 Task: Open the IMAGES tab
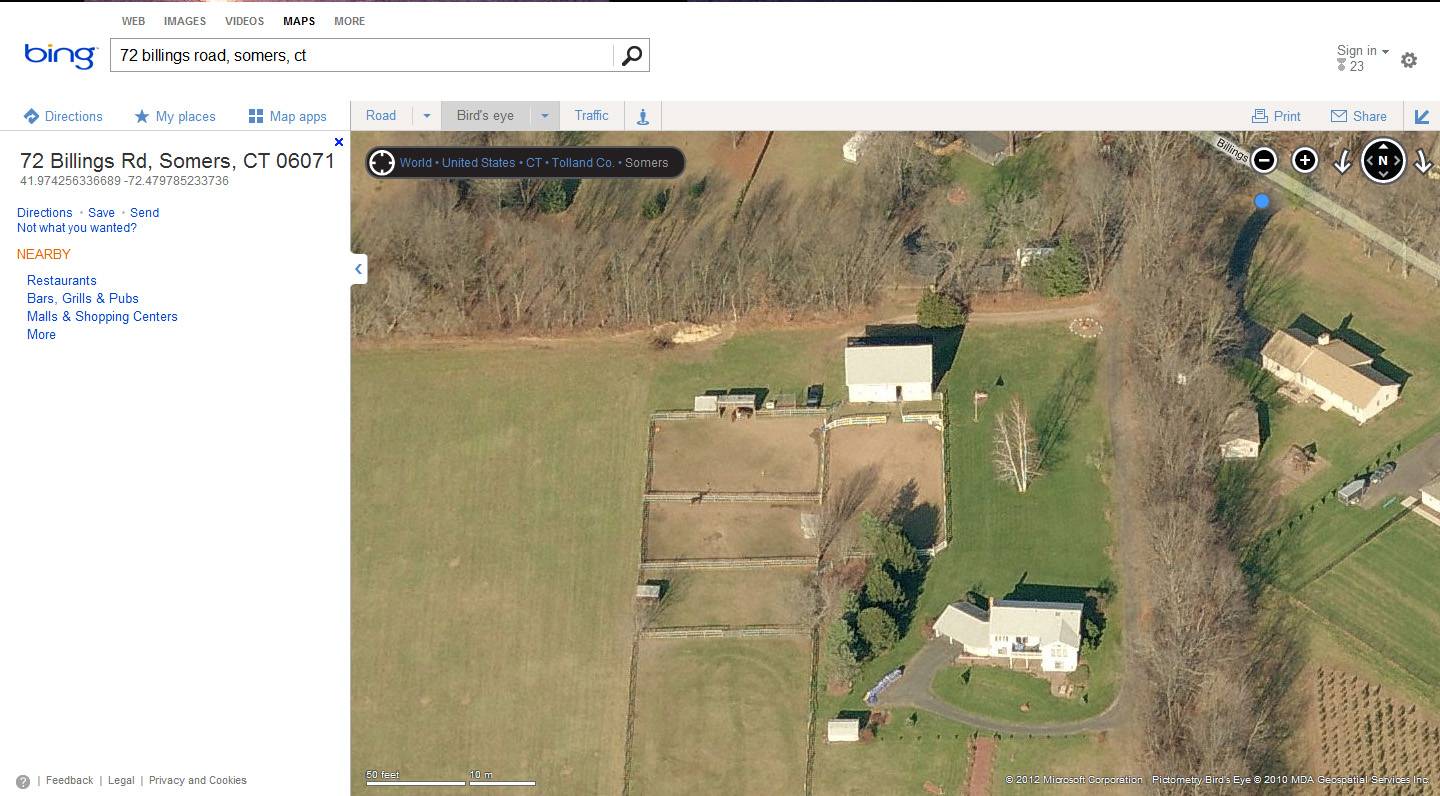tap(185, 21)
